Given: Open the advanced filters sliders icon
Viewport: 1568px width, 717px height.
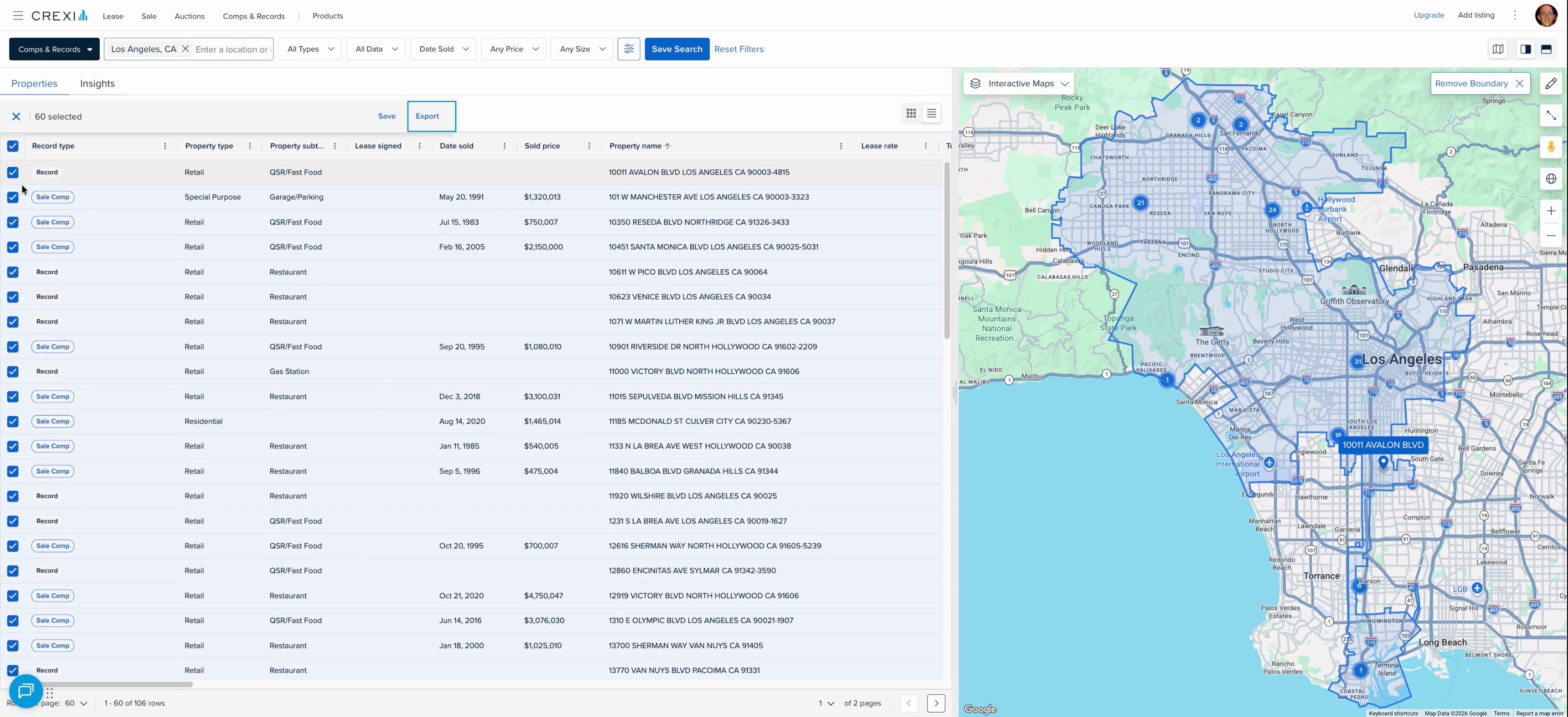Looking at the screenshot, I should point(628,49).
